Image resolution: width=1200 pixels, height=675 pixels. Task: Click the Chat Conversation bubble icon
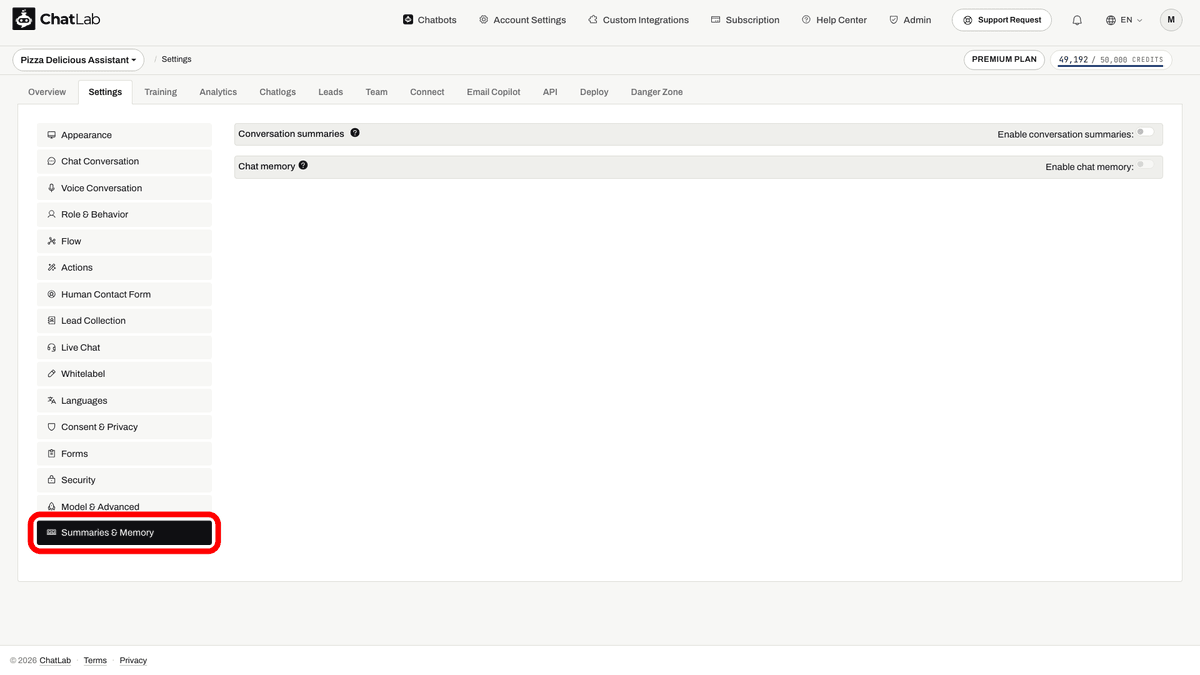[52, 161]
